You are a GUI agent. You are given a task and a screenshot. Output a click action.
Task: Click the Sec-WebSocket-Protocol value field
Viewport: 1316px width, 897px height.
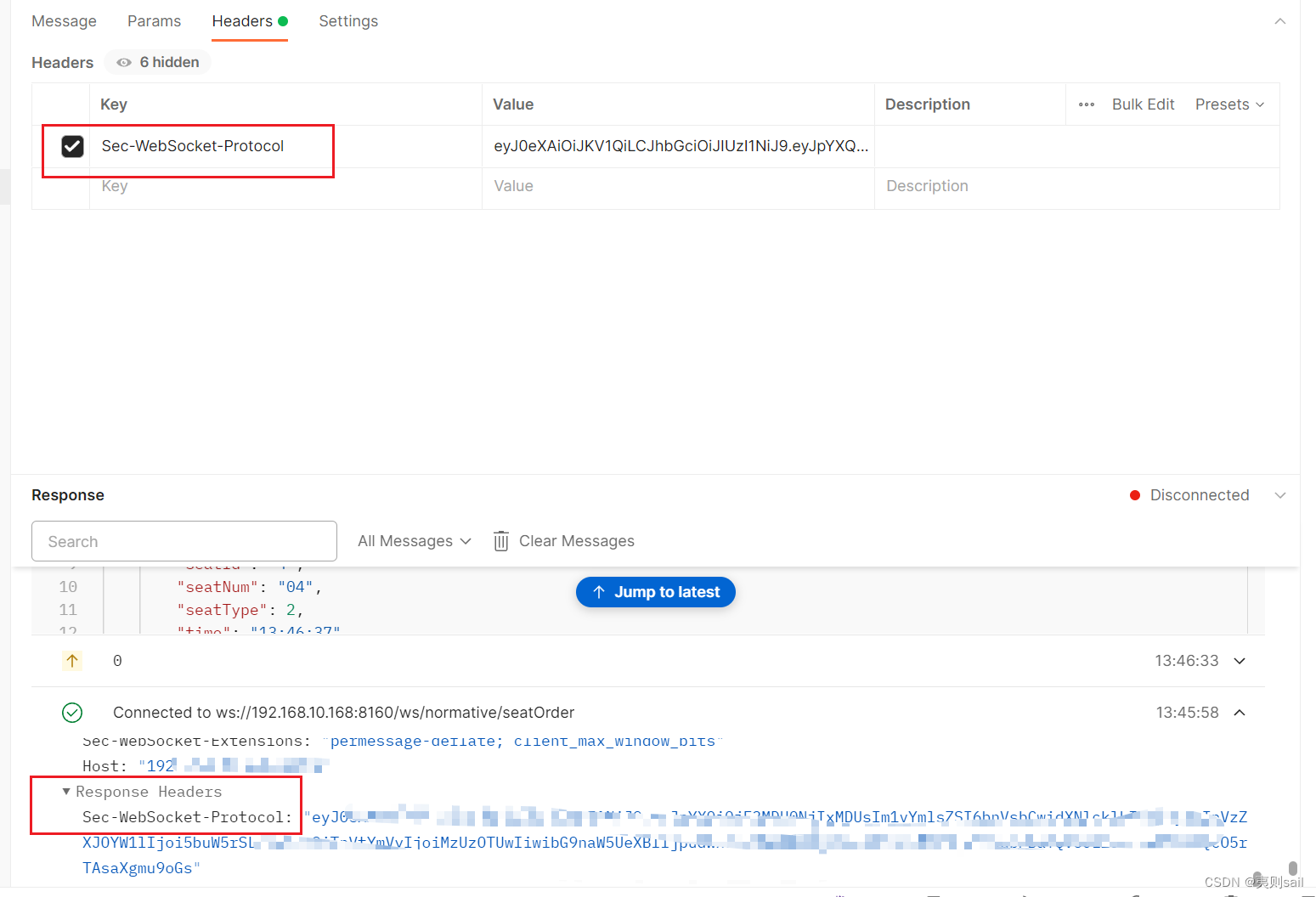click(x=680, y=145)
